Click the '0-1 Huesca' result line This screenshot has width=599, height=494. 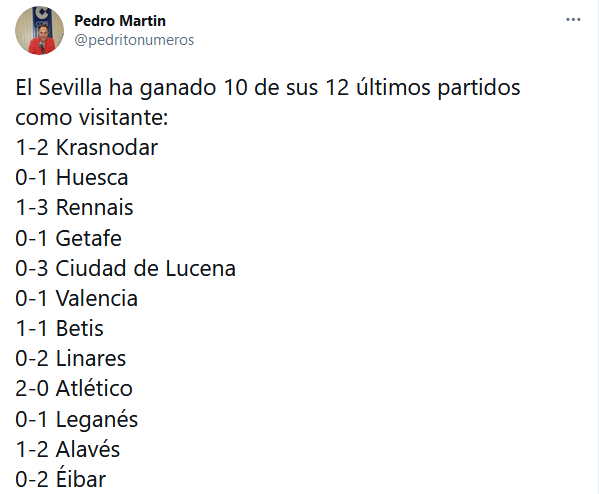point(72,178)
